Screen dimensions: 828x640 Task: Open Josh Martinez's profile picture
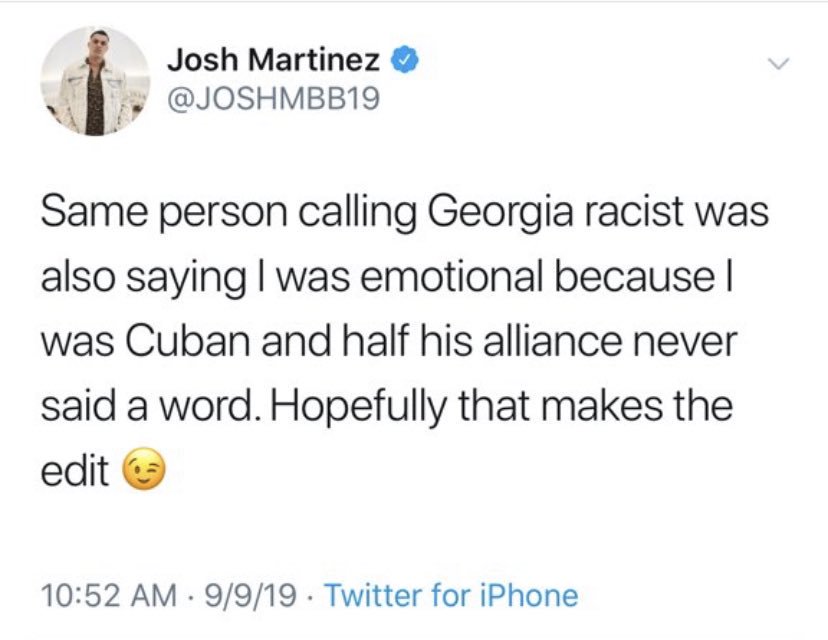(96, 81)
